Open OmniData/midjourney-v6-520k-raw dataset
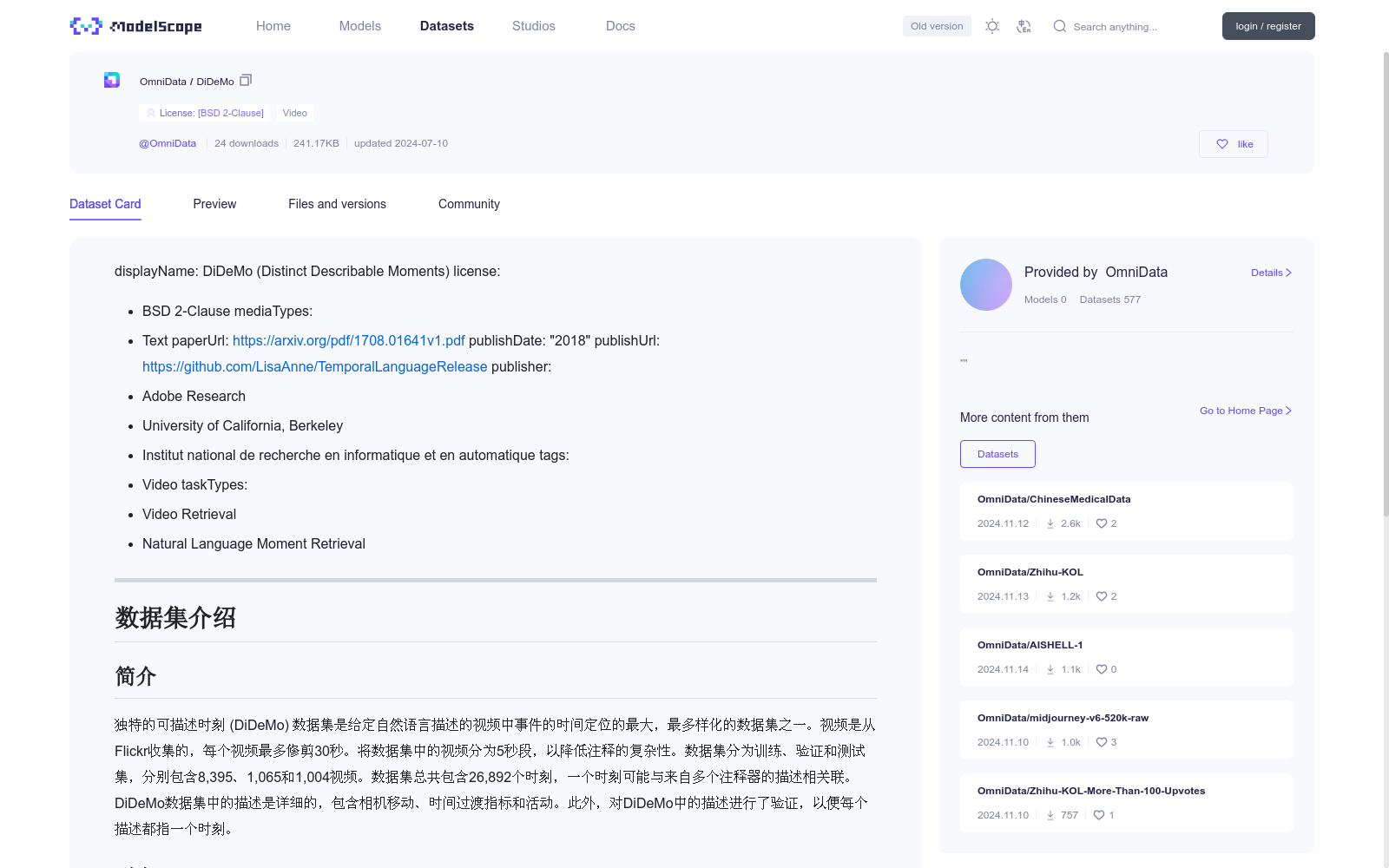The height and width of the screenshot is (868, 1389). point(1063,718)
